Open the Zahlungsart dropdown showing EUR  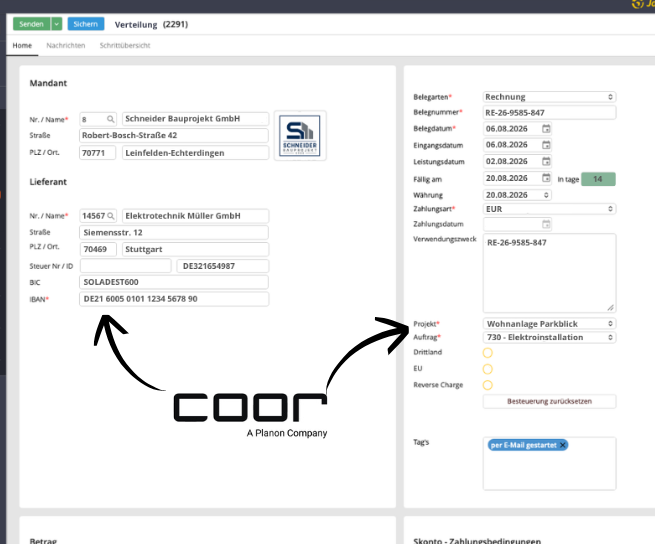[x=549, y=209]
